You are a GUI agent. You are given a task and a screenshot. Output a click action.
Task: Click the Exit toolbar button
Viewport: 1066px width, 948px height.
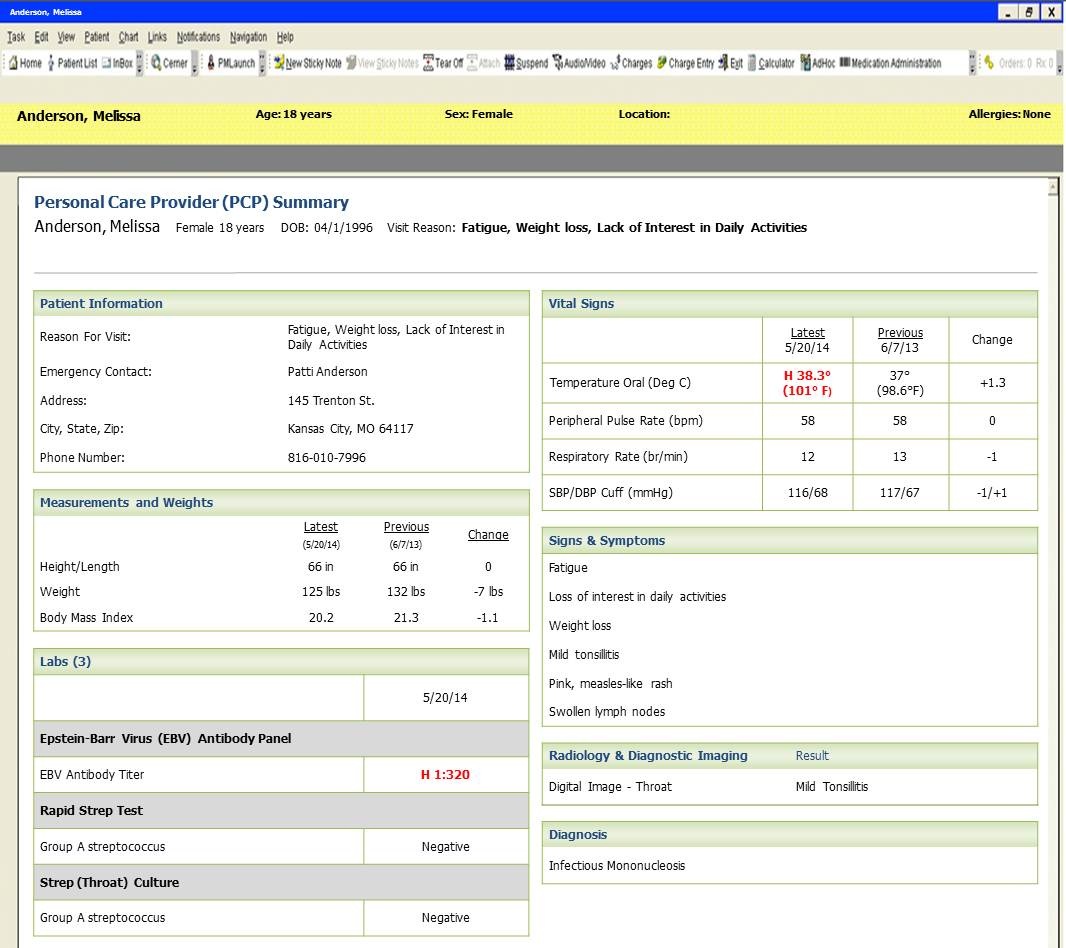(x=730, y=63)
